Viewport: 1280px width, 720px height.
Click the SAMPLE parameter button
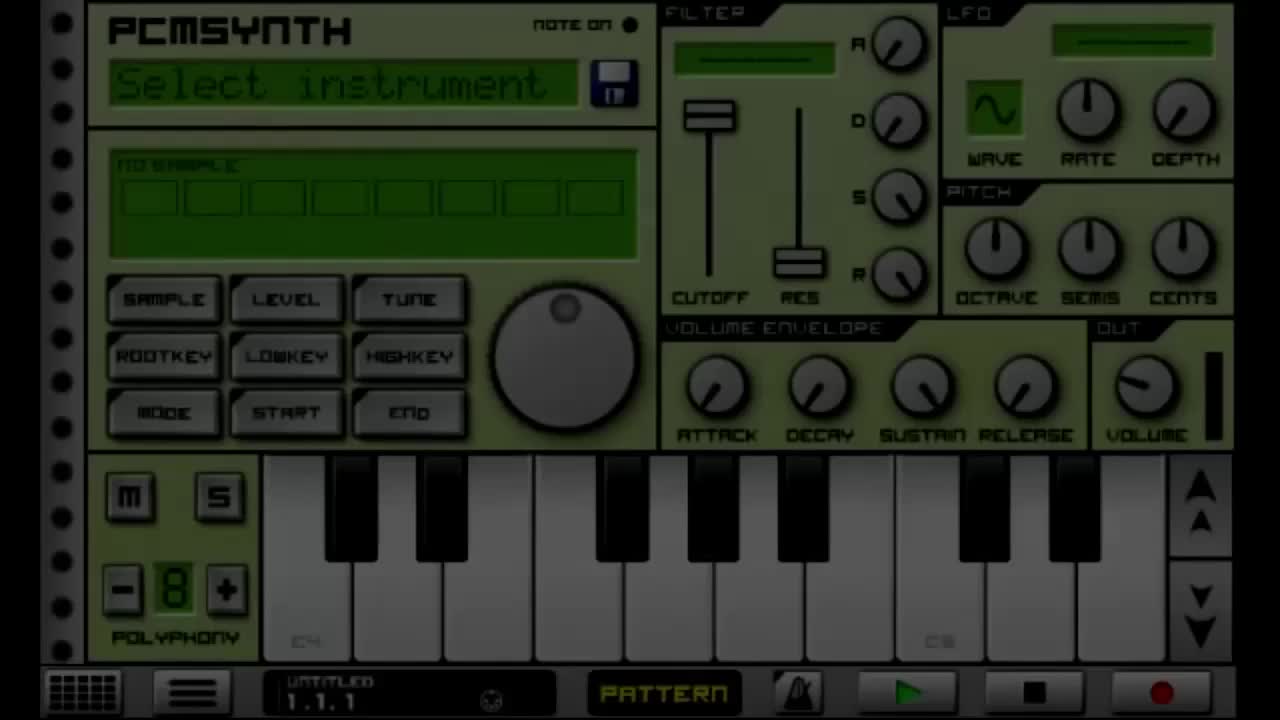tap(164, 300)
